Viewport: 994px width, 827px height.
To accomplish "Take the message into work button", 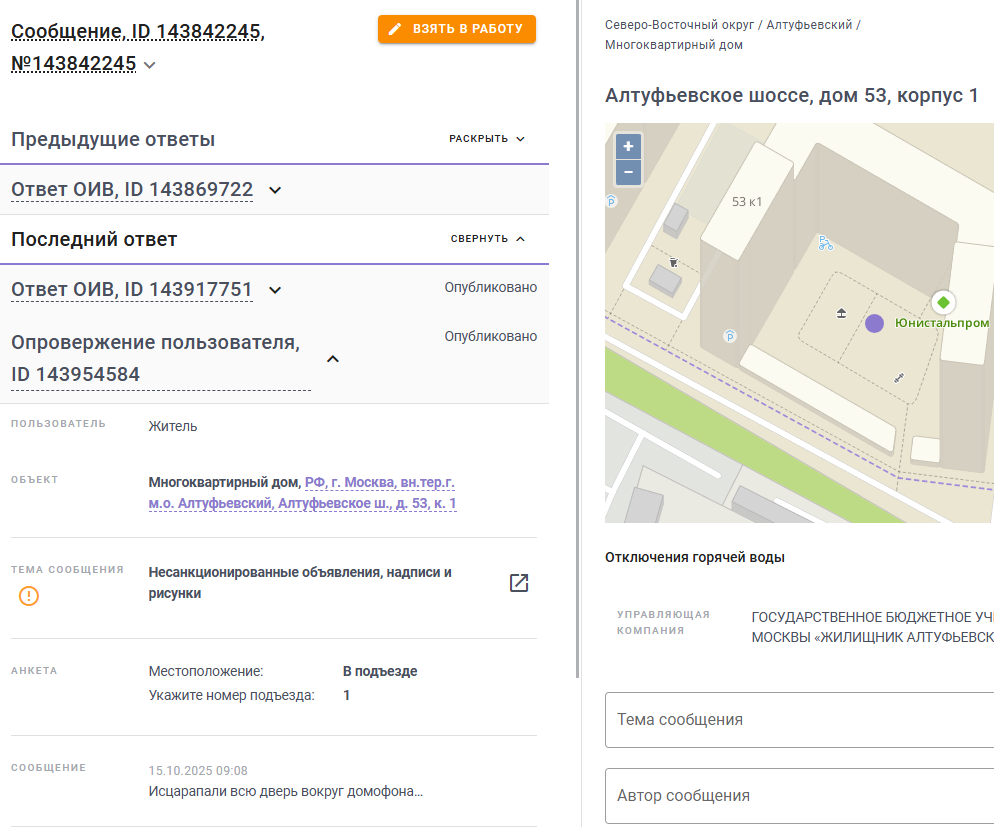I will [456, 29].
